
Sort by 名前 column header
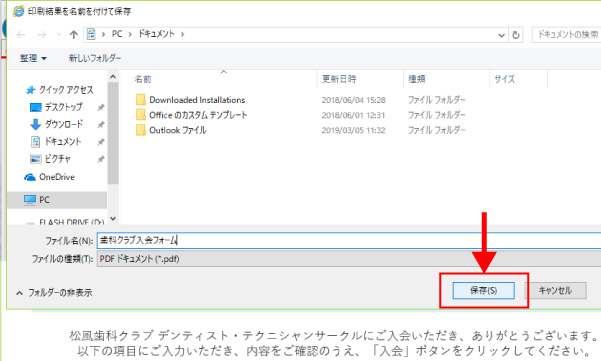click(x=143, y=79)
